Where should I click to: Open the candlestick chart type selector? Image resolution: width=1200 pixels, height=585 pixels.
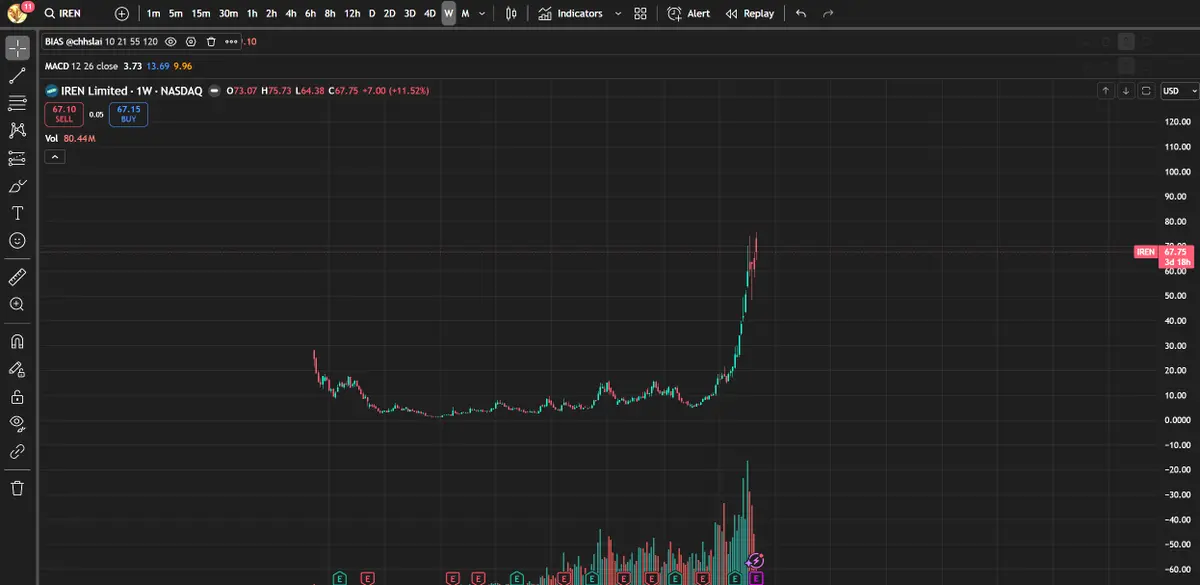[511, 14]
